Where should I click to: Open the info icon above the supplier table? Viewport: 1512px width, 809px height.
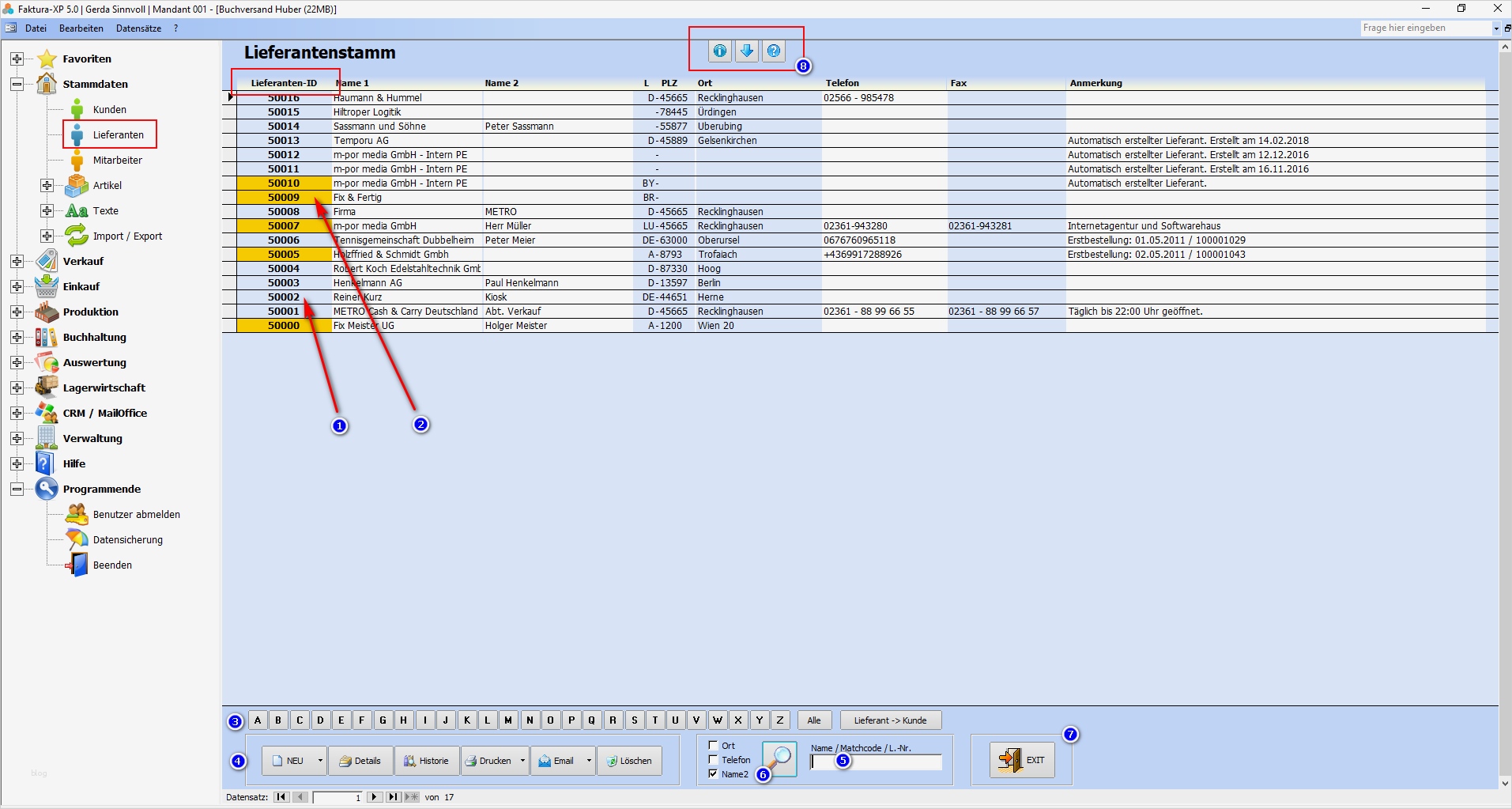719,51
